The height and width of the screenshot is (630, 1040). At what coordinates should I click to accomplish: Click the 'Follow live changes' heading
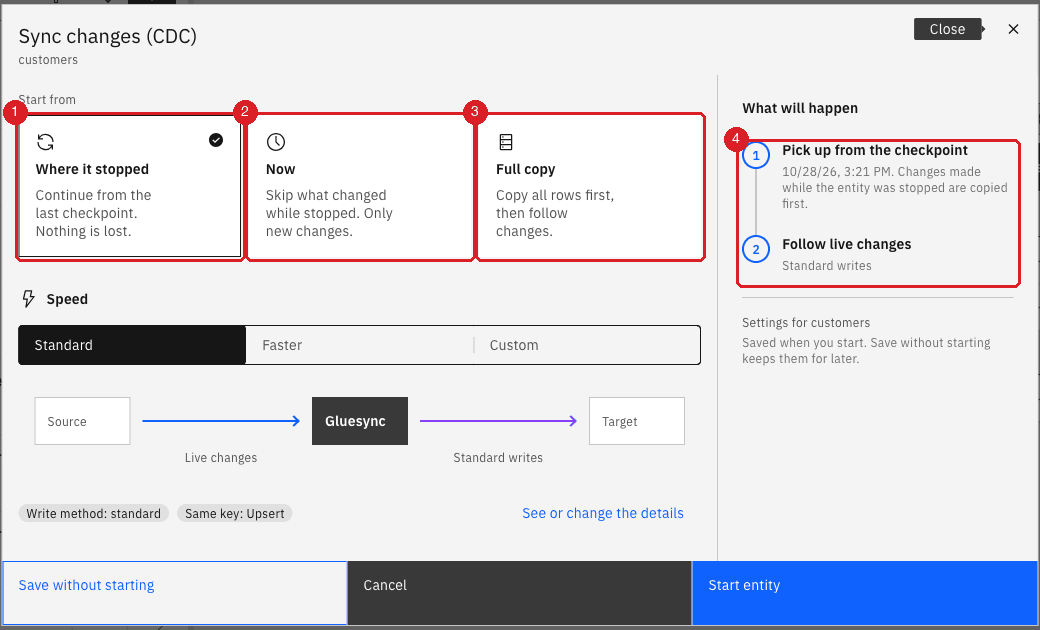[x=846, y=245]
